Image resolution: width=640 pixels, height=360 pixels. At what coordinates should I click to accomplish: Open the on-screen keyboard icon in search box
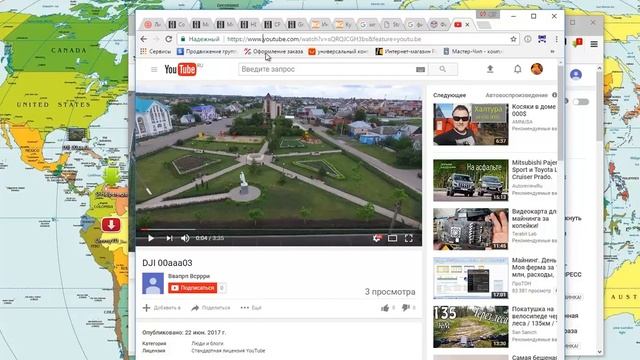pos(420,69)
